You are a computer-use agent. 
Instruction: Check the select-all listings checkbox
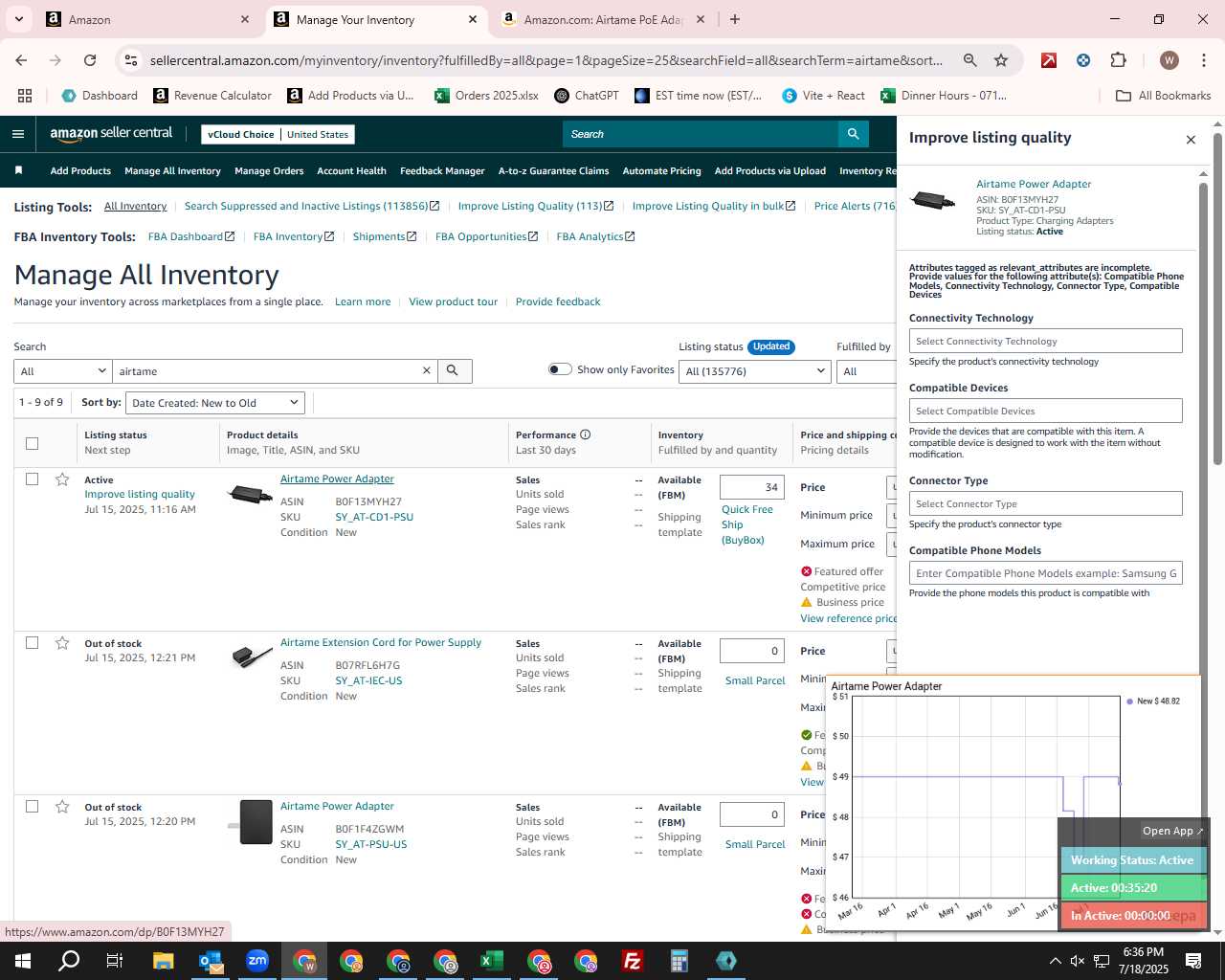(32, 443)
